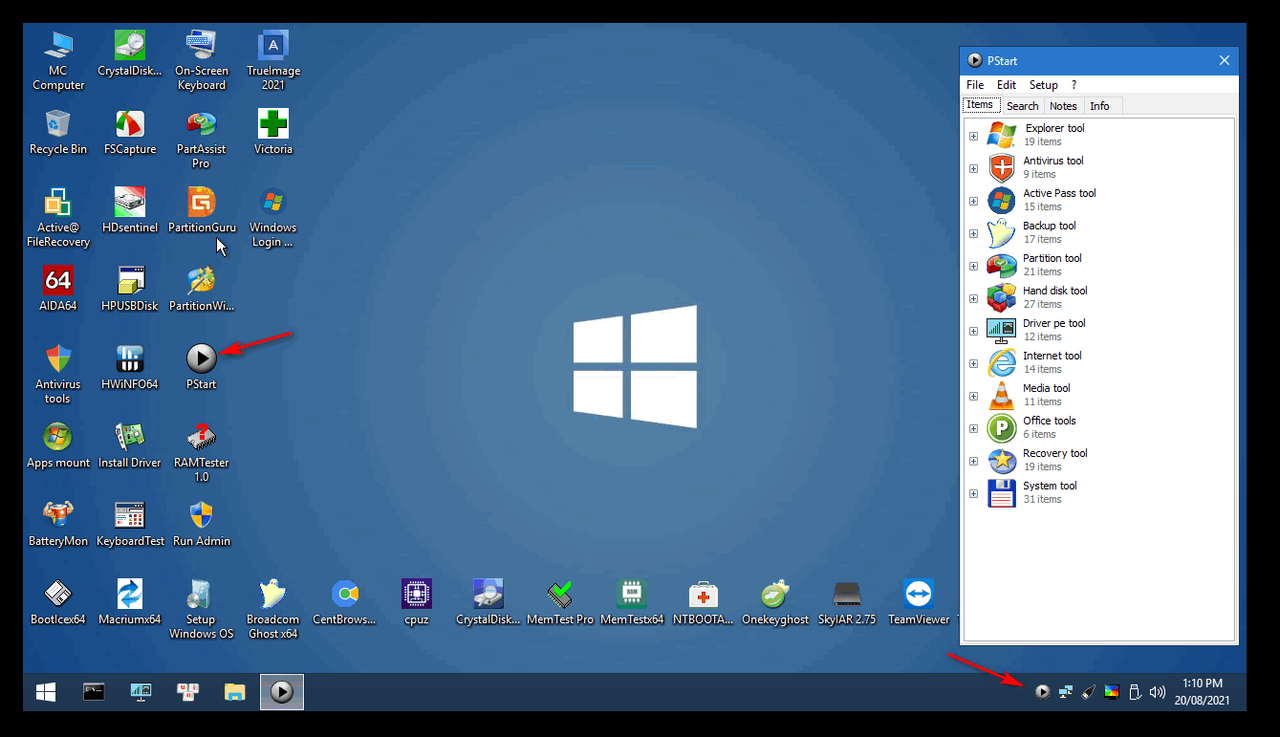Expand Explorer tool group
Image resolution: width=1280 pixels, height=737 pixels.
click(974, 136)
